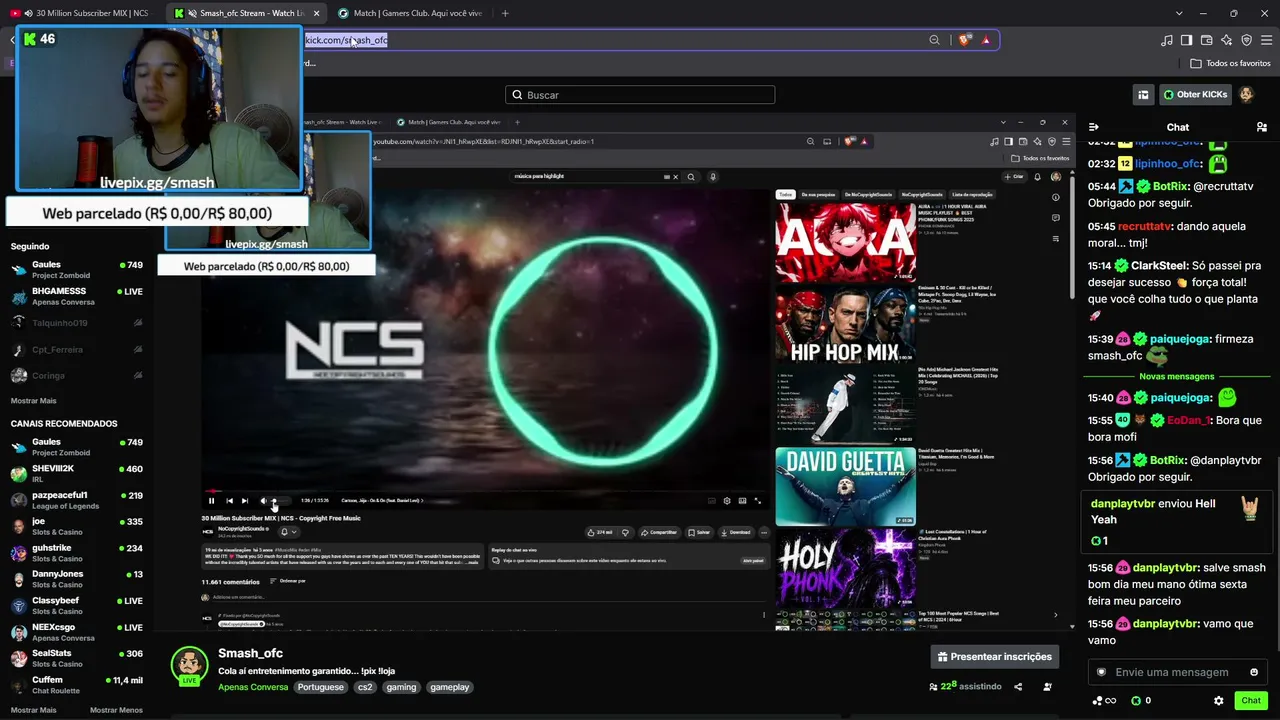
Task: Open the browser hamburger main menu
Action: point(1266,40)
